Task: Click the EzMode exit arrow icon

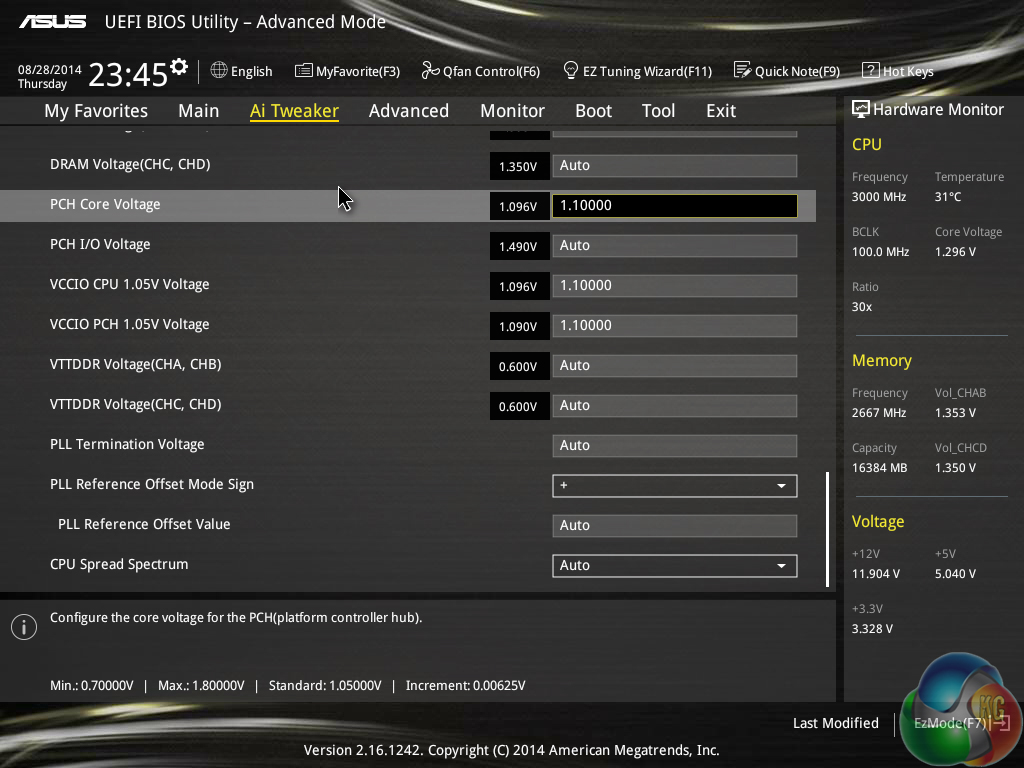Action: [1001, 722]
